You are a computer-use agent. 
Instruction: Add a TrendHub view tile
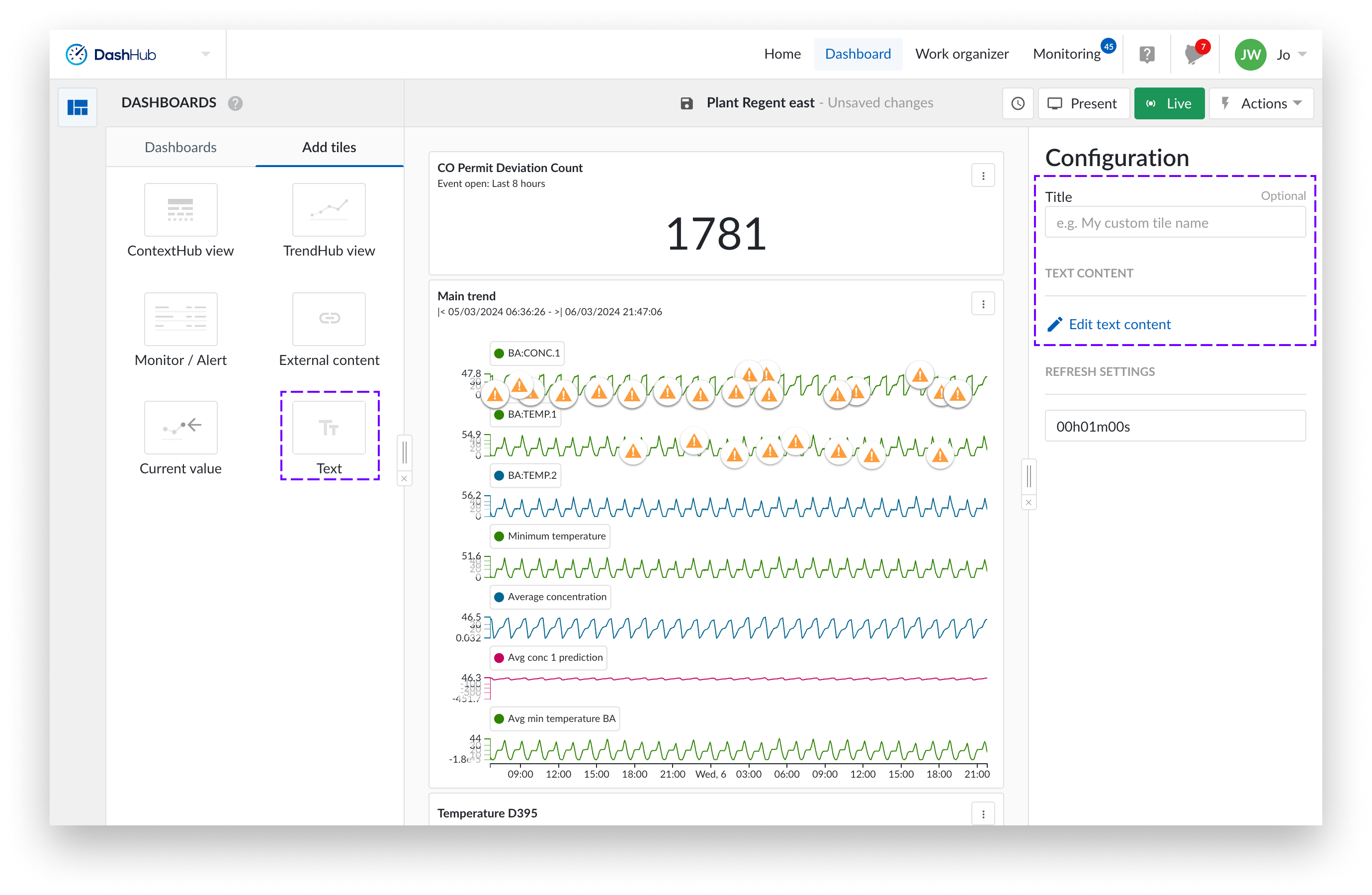coord(329,221)
